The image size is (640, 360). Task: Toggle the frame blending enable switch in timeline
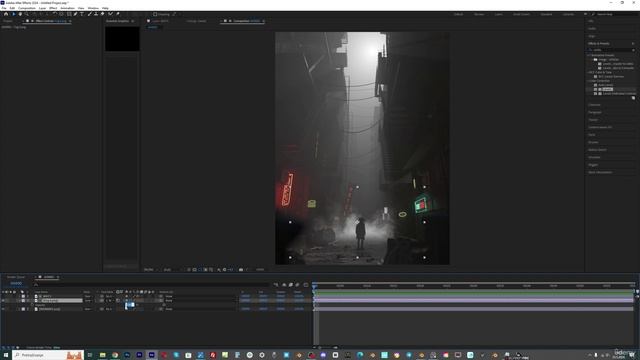pos(291,284)
